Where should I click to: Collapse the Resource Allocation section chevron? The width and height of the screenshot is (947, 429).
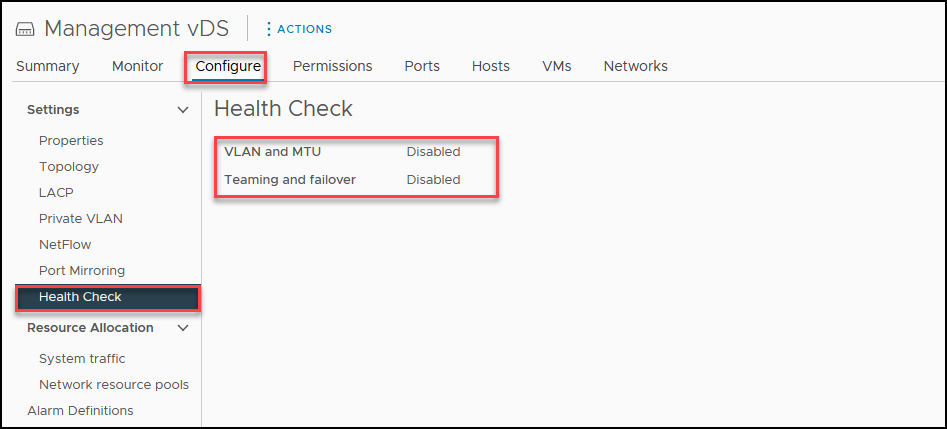[x=182, y=328]
